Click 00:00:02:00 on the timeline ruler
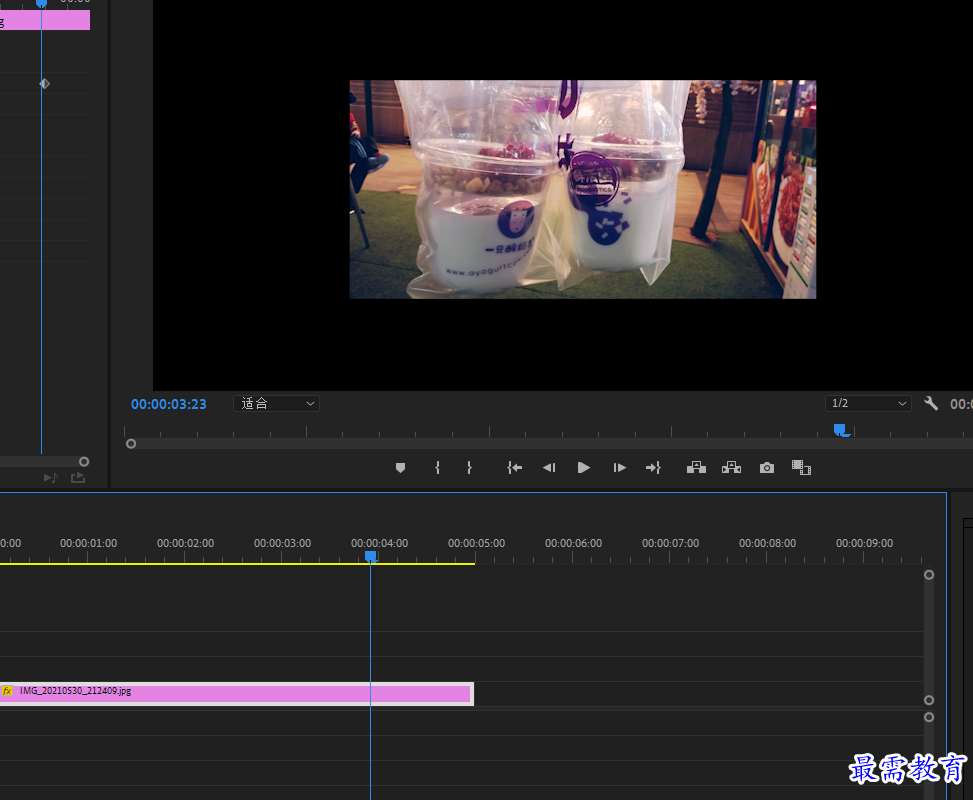The height and width of the screenshot is (800, 973). pyautogui.click(x=186, y=543)
